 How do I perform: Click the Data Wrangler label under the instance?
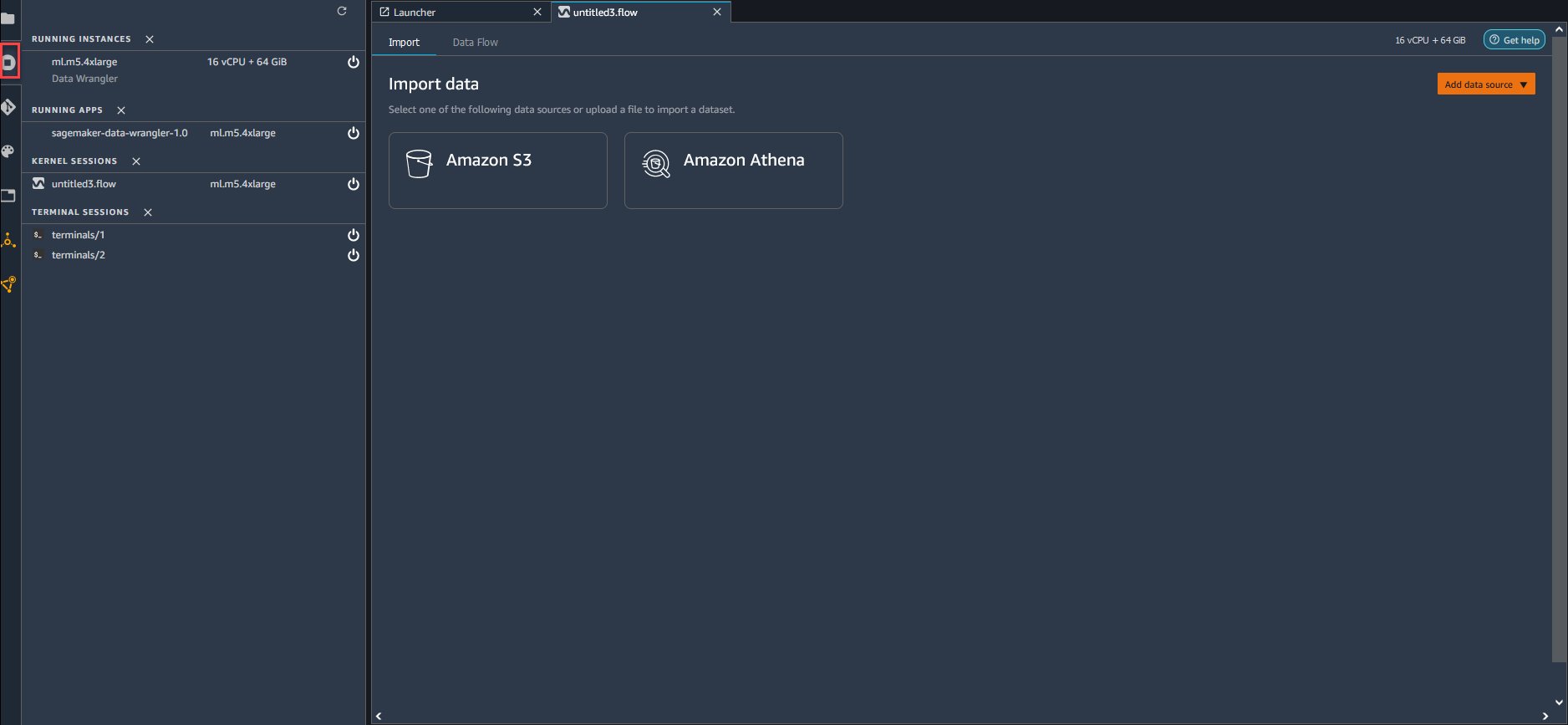[x=84, y=79]
